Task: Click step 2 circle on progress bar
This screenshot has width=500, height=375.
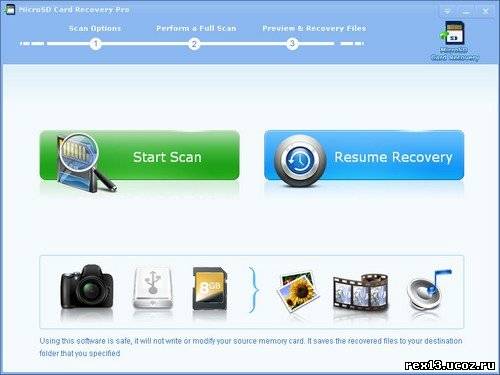Action: pos(194,44)
